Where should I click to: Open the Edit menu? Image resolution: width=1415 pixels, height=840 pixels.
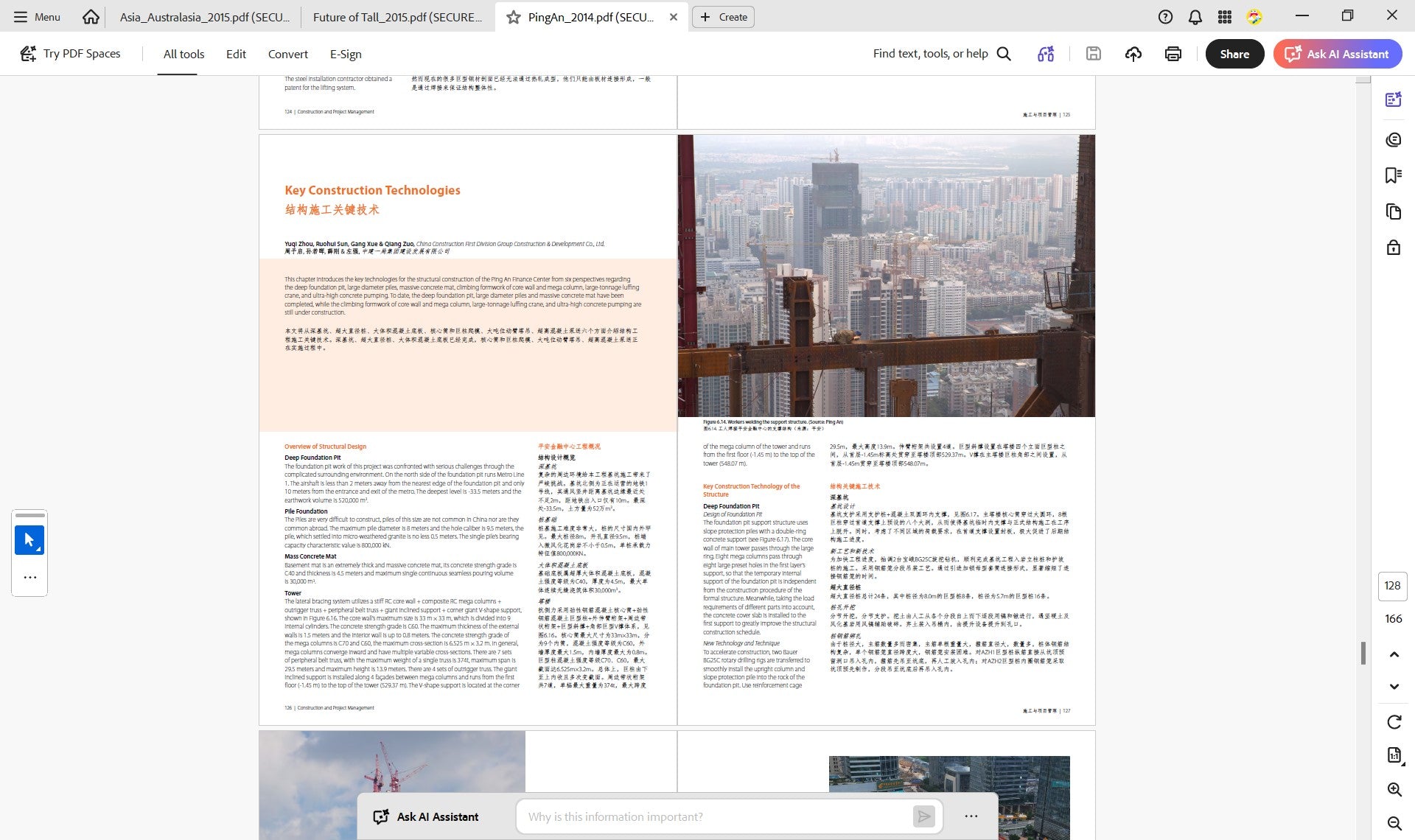coord(236,54)
